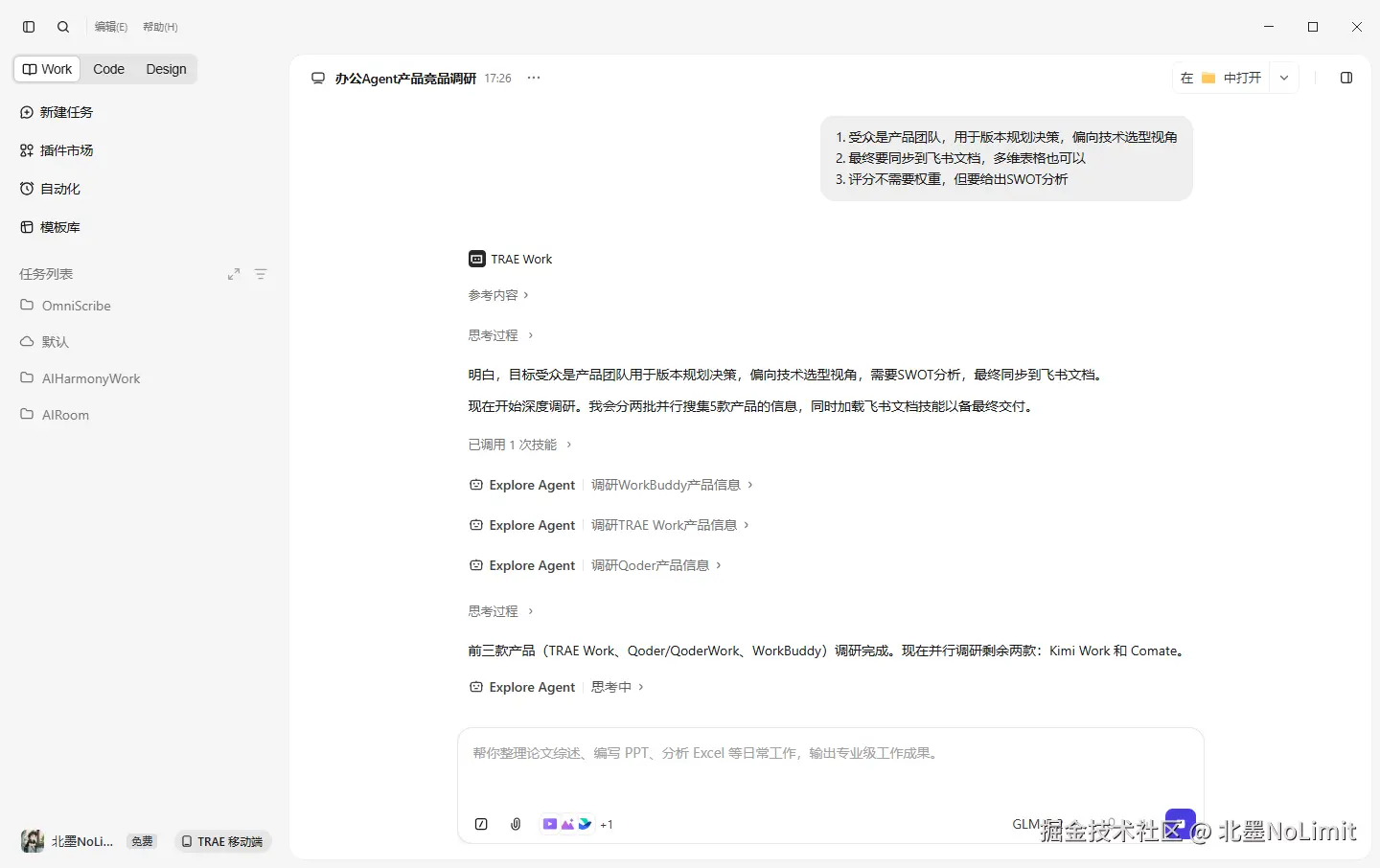The image size is (1380, 868).
Task: Switch to the Design tab
Action: tap(166, 69)
